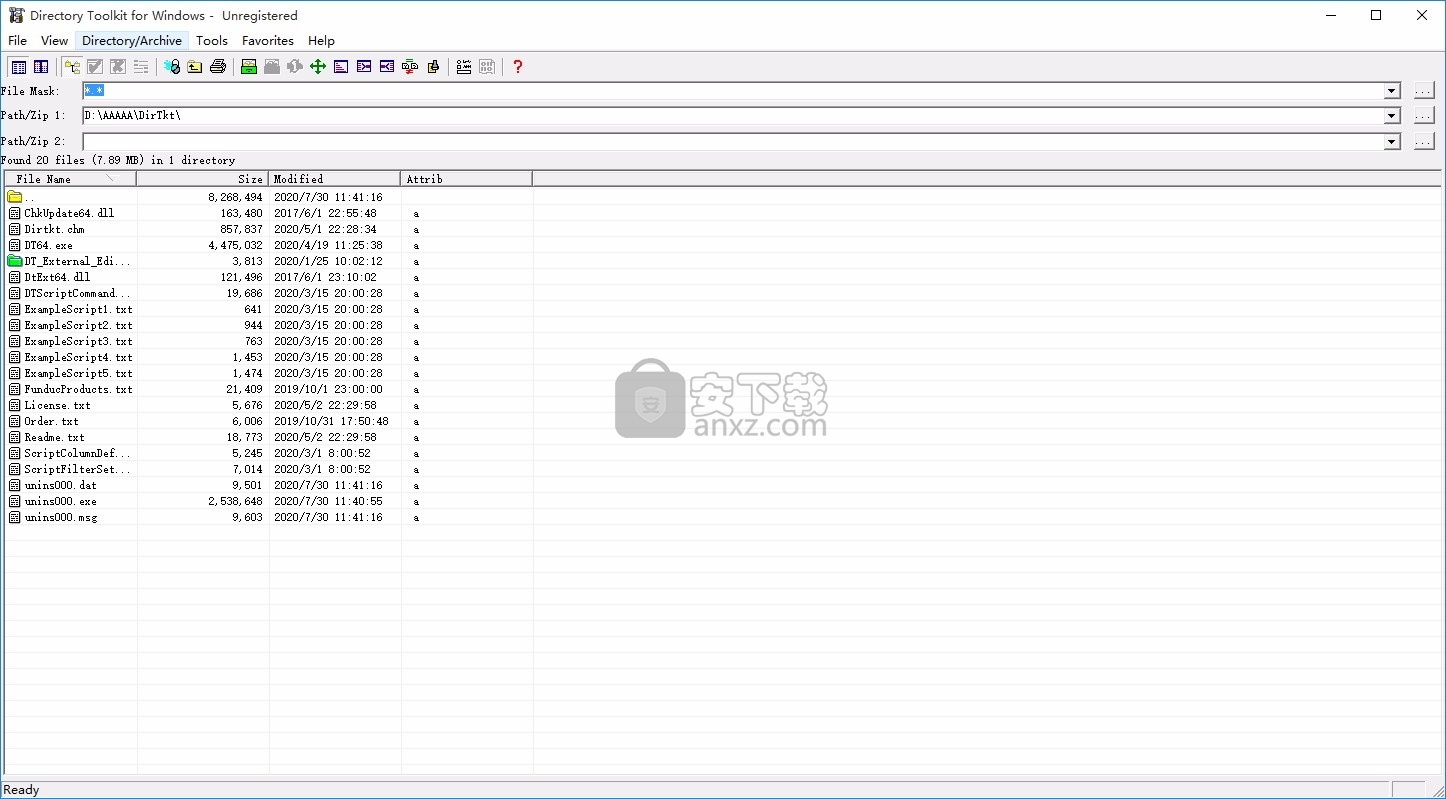Expand the Path/Zip 2 dropdown arrow
Image resolution: width=1446 pixels, height=799 pixels.
click(x=1392, y=142)
